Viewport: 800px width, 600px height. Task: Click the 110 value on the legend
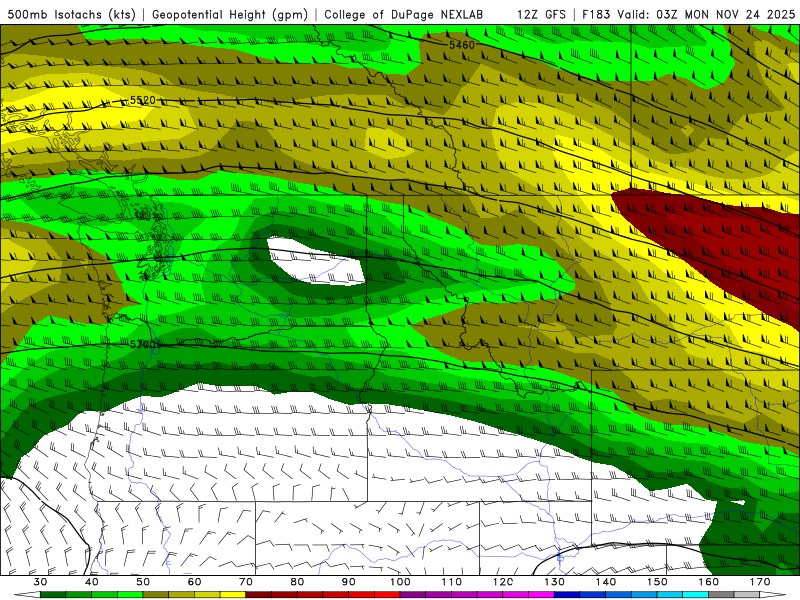click(452, 582)
